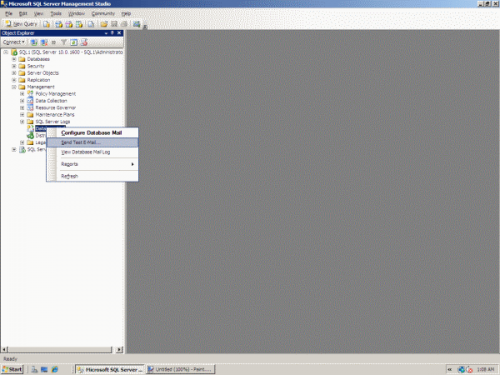Click the Object Explorer auto-hide pin icon

[x=112, y=33]
